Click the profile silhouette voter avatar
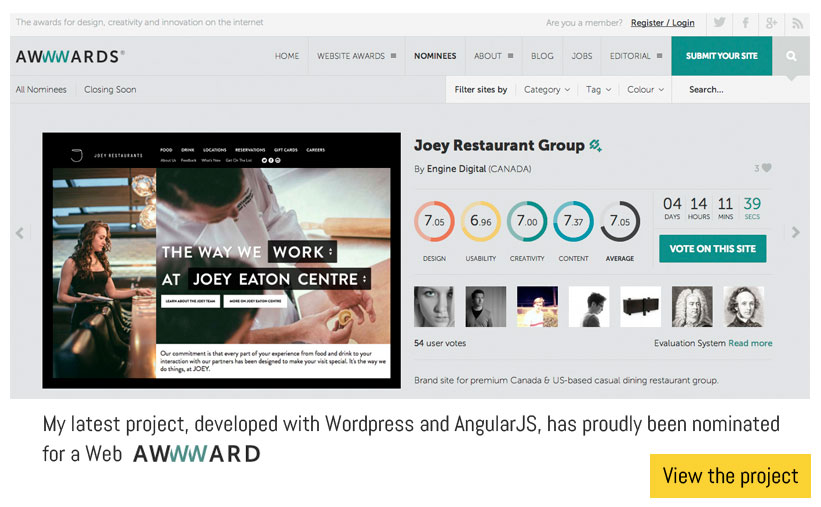 pyautogui.click(x=589, y=306)
